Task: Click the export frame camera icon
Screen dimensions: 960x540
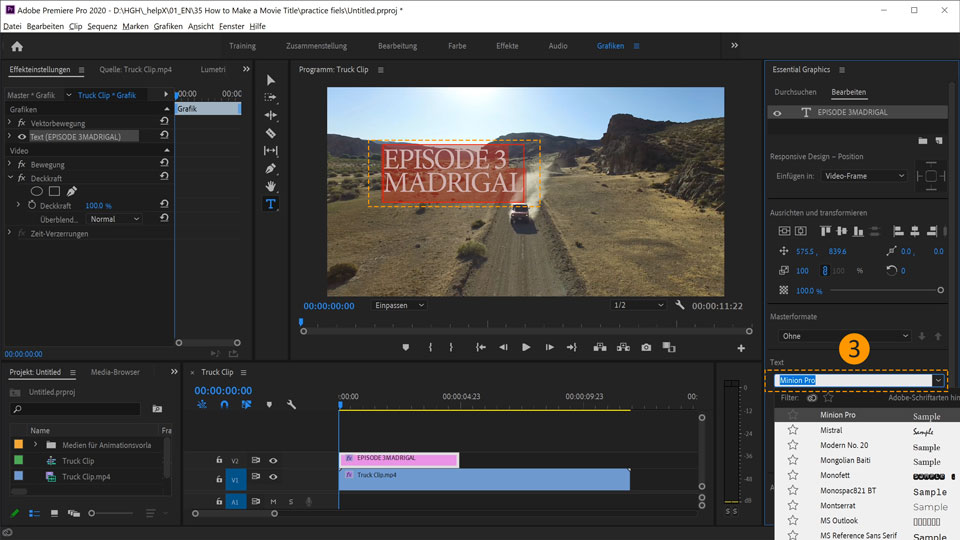Action: (x=646, y=347)
